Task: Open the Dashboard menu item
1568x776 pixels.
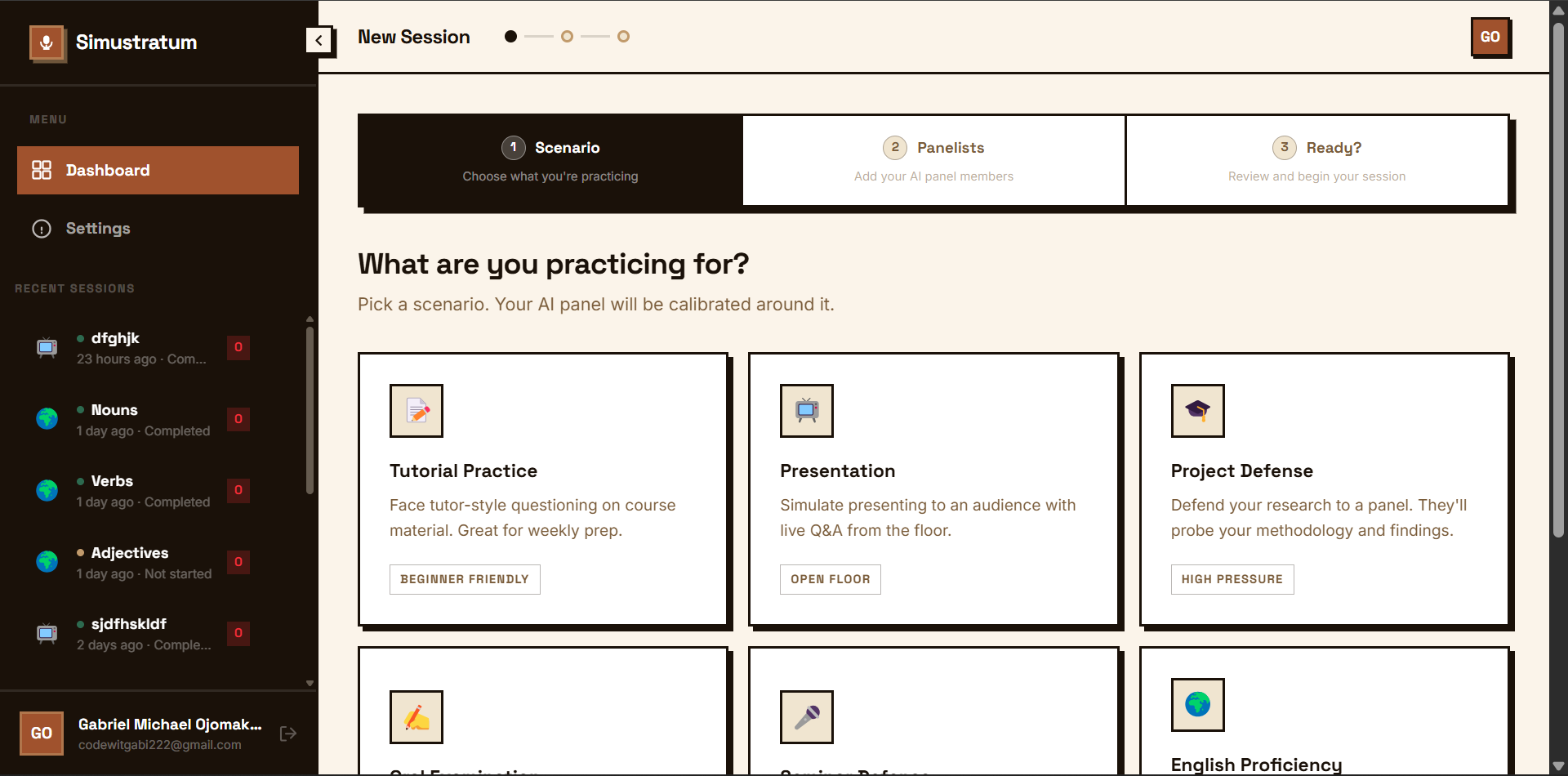Action: click(x=158, y=170)
